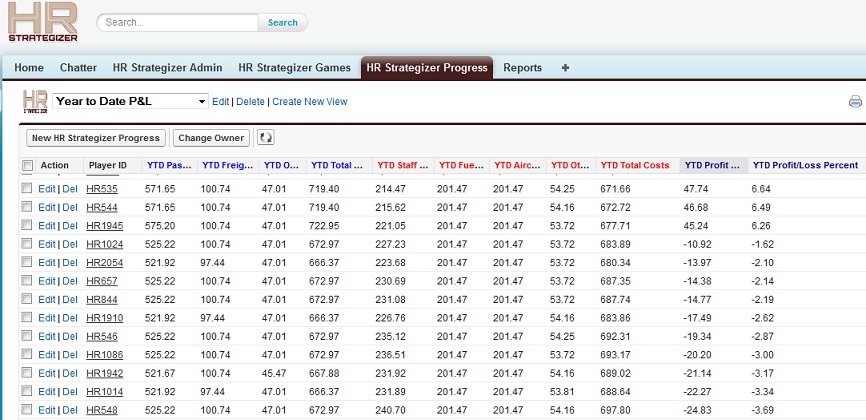The width and height of the screenshot is (866, 420).
Task: Click the HR Strategizer logo
Action: coord(43,22)
